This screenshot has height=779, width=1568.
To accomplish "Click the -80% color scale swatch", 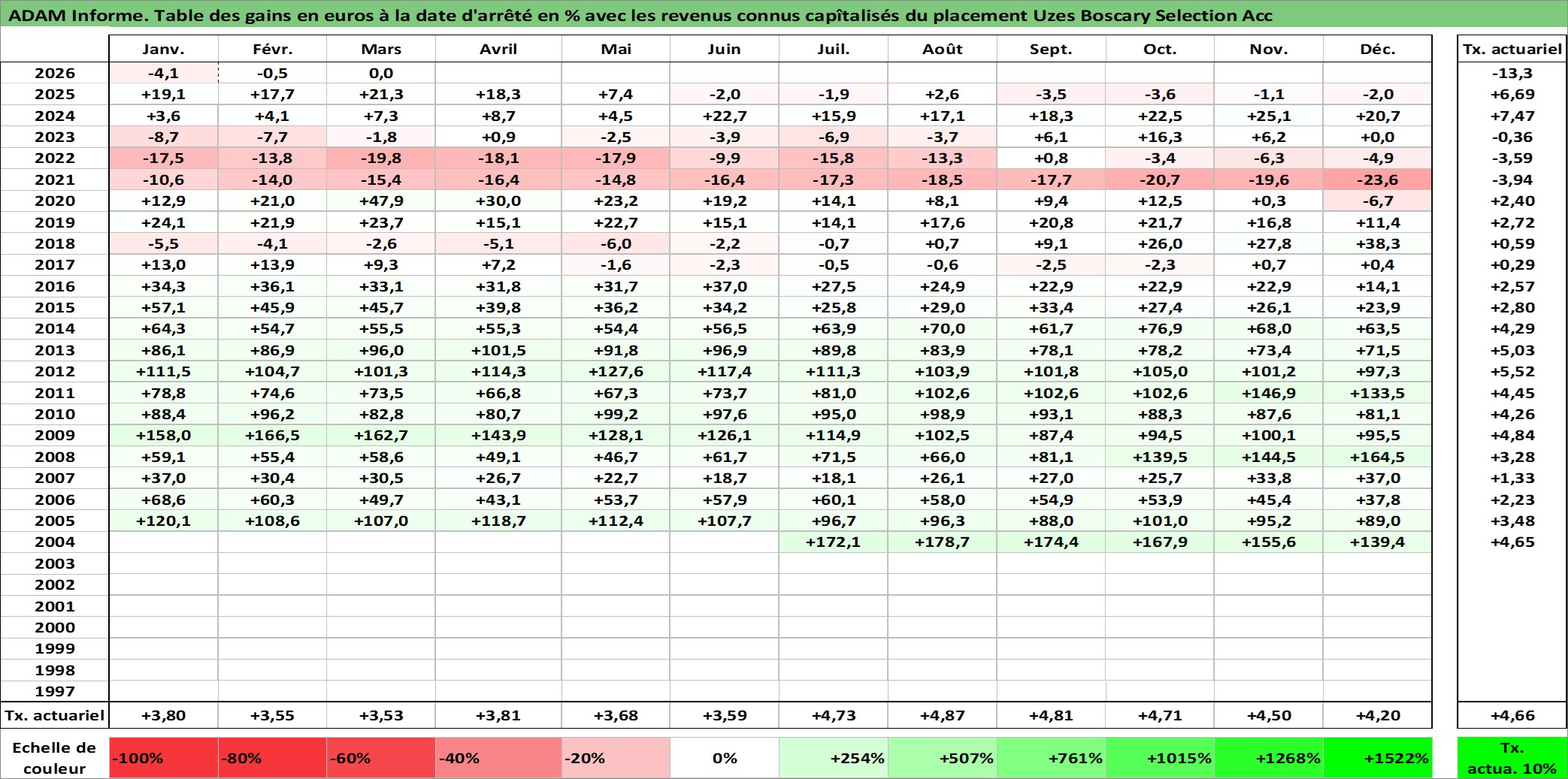I will click(x=272, y=757).
